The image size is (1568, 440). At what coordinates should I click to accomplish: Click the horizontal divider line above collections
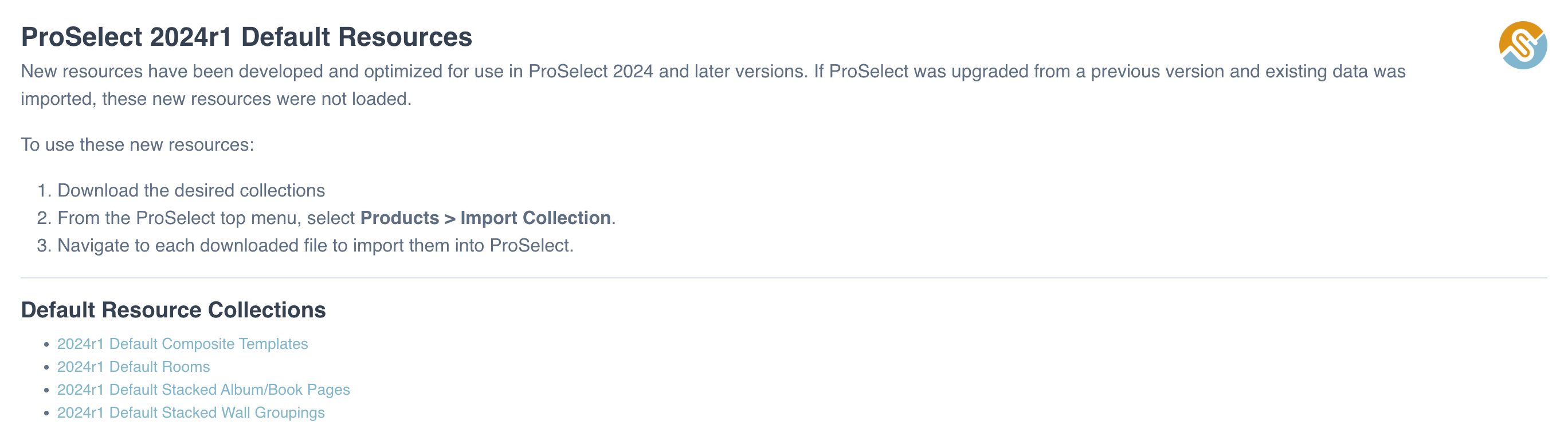(783, 278)
